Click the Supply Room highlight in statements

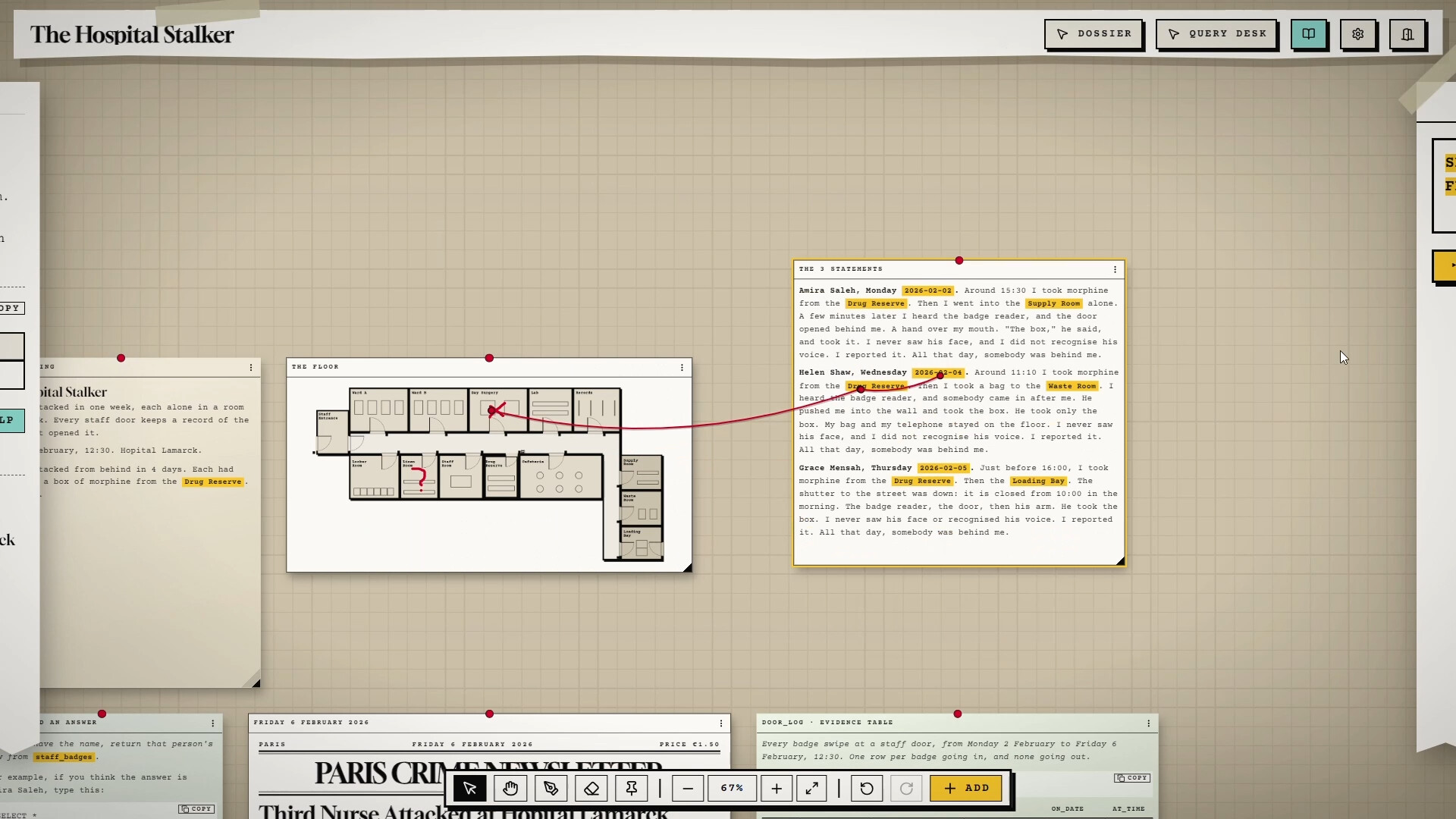pos(1053,303)
